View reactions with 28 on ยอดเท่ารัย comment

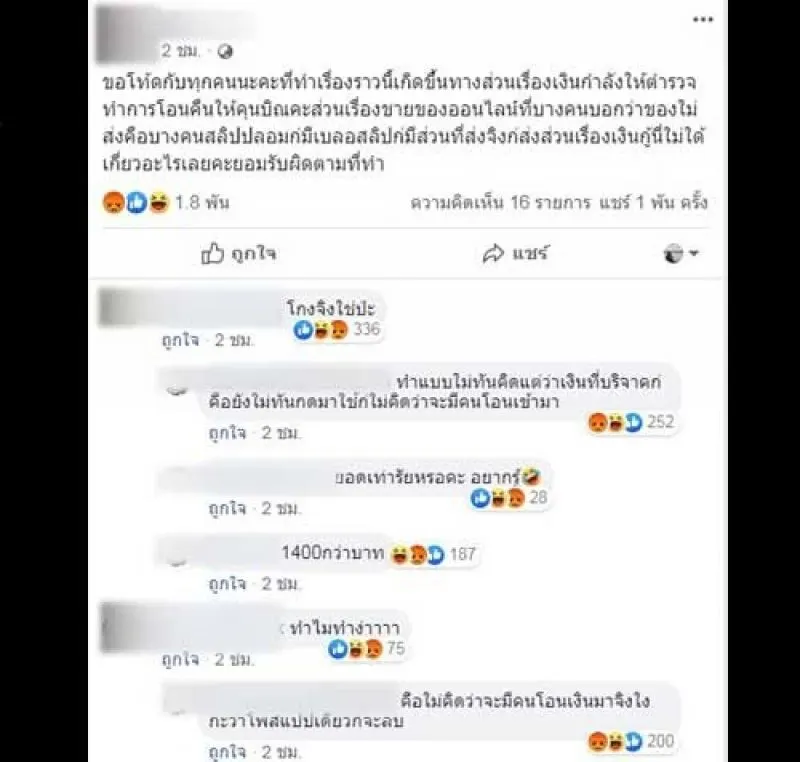(x=508, y=497)
